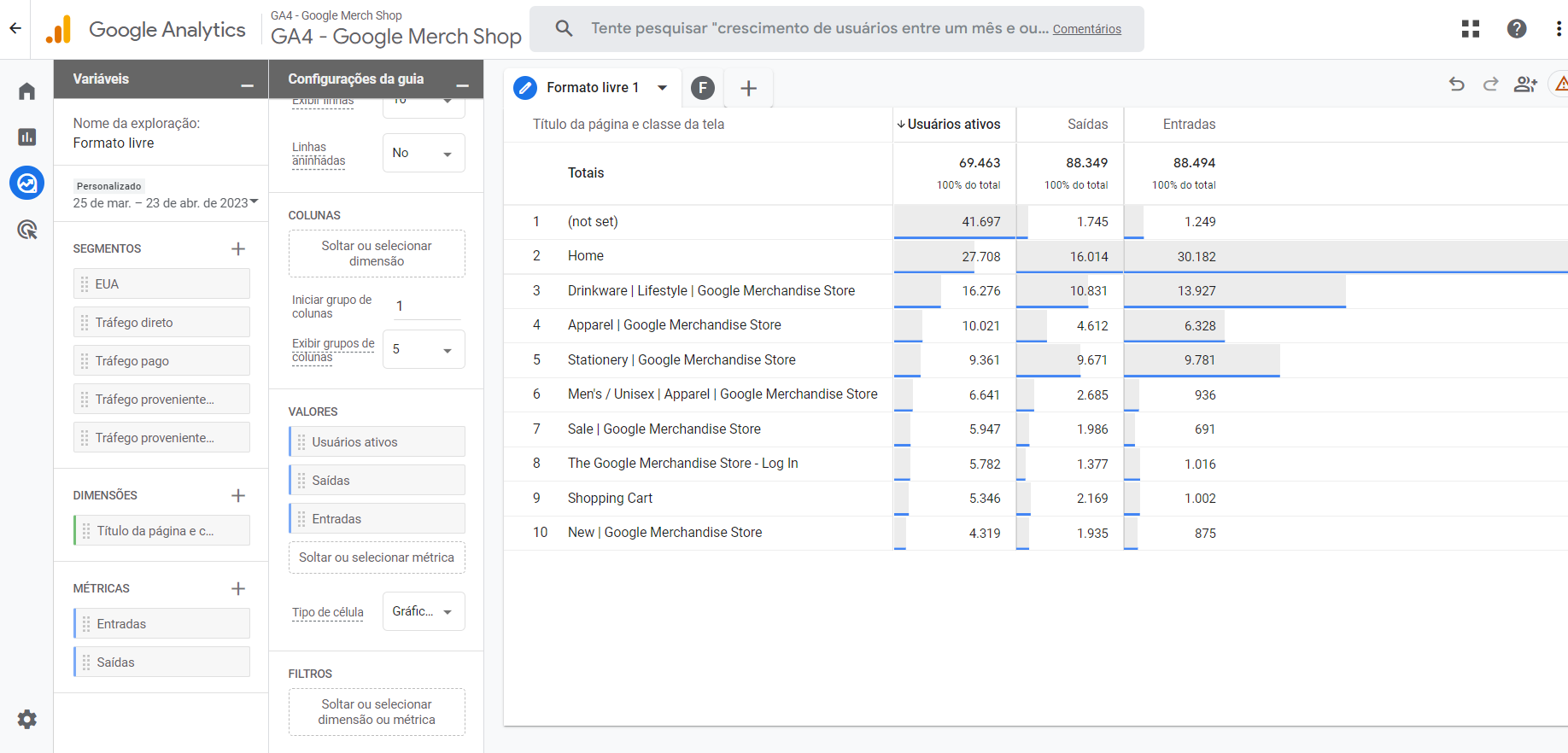
Task: Click the pencil icon on Formato livre tab
Action: click(525, 87)
